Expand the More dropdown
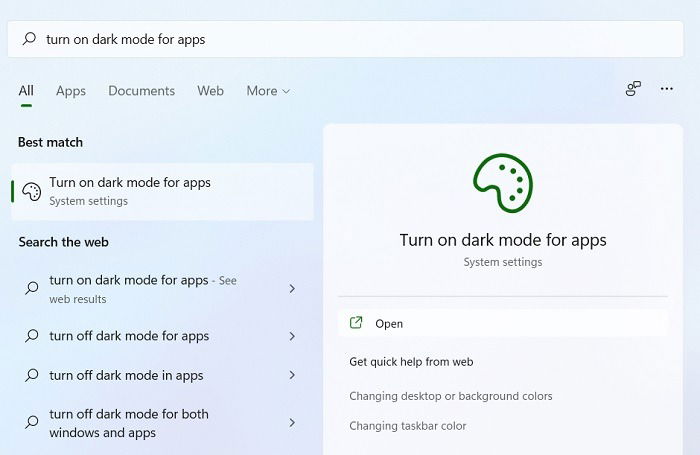This screenshot has height=455, width=700. coord(268,91)
